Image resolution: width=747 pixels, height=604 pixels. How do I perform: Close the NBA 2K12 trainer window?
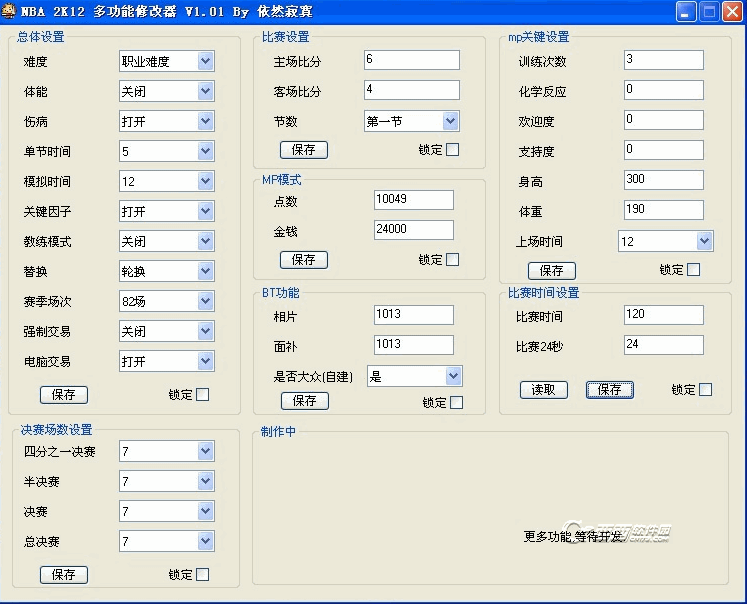click(x=732, y=11)
